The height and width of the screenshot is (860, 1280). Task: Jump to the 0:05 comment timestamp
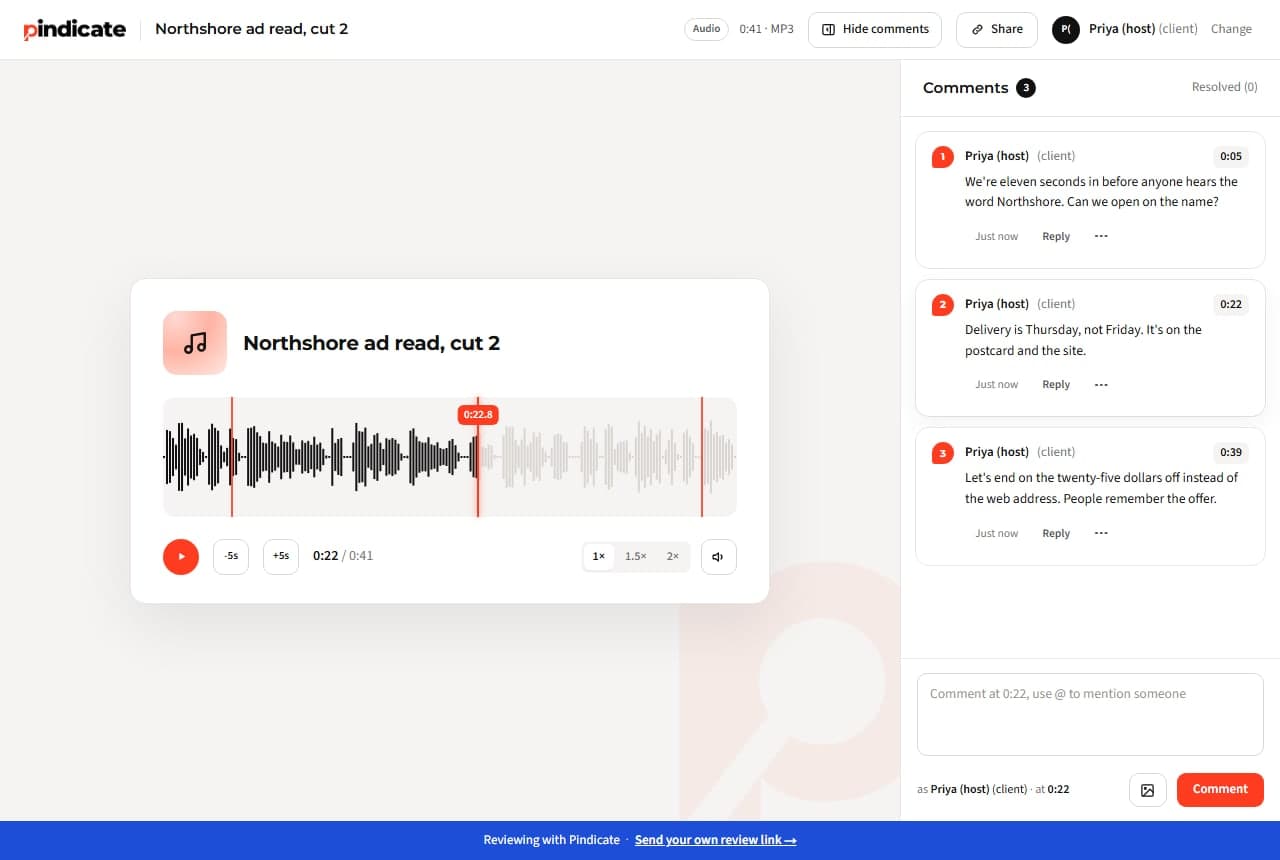pyautogui.click(x=1231, y=156)
